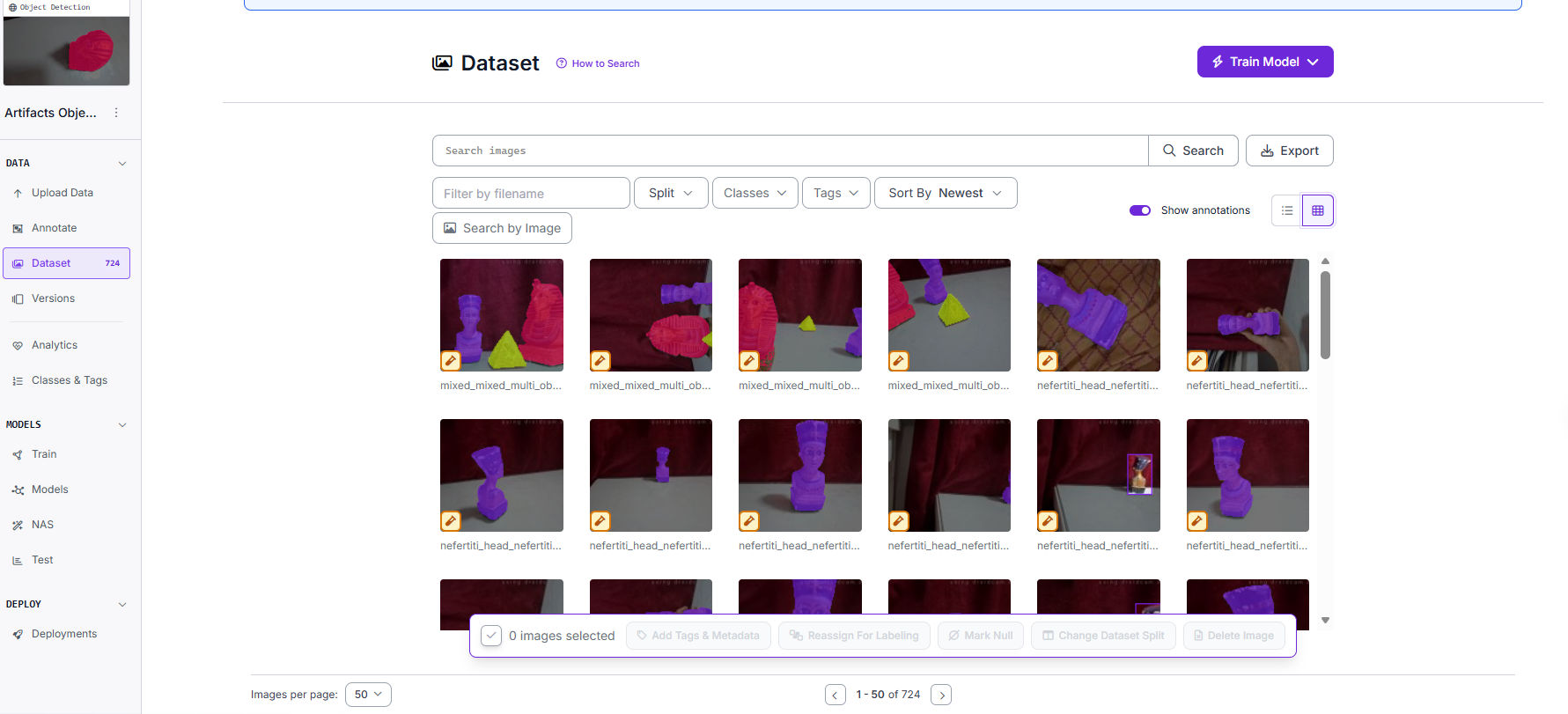Open the How to Search help link
Image resolution: width=1568 pixels, height=714 pixels.
tap(598, 63)
